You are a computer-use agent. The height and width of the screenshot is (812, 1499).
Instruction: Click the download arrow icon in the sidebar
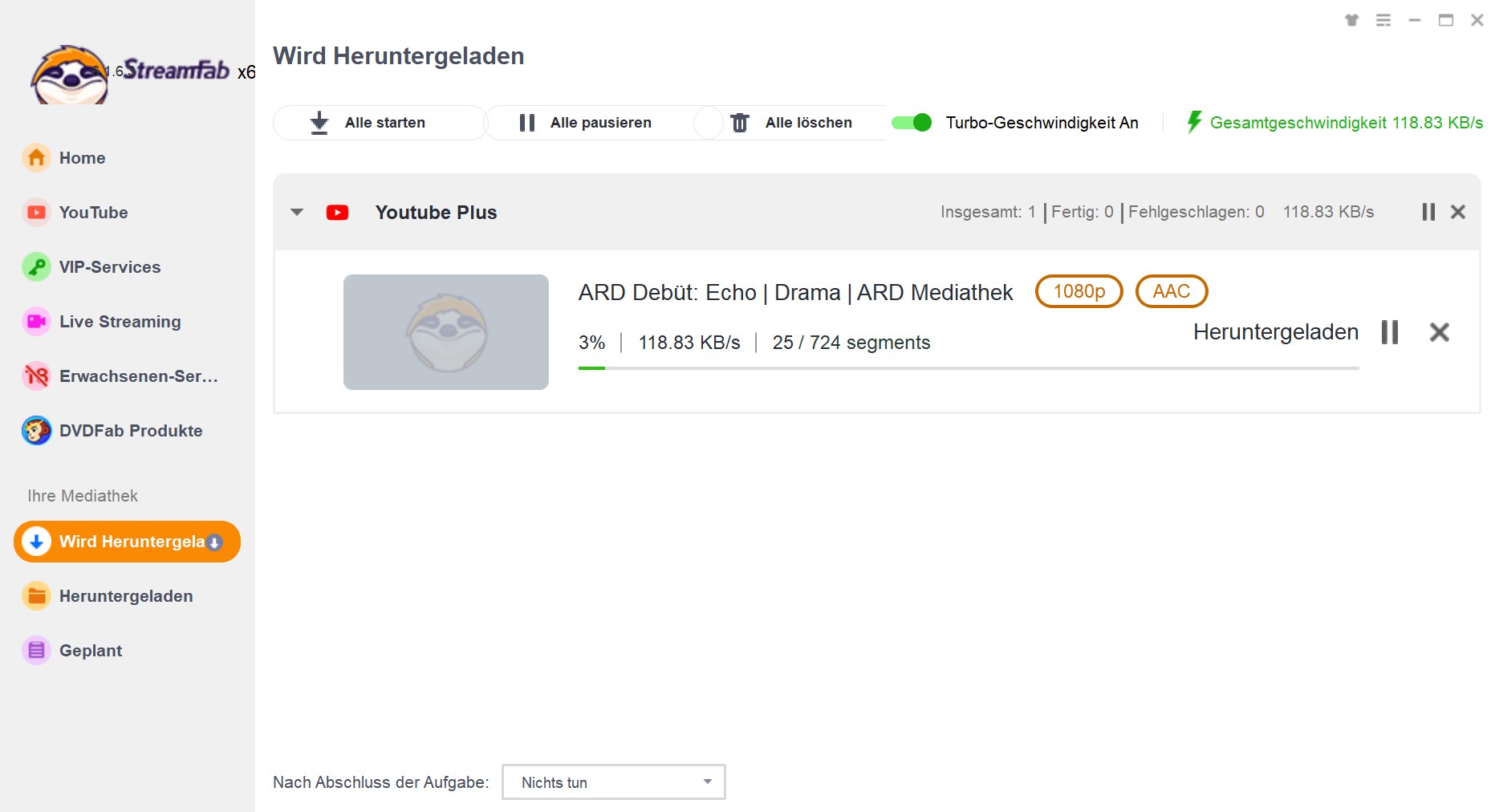(x=36, y=542)
